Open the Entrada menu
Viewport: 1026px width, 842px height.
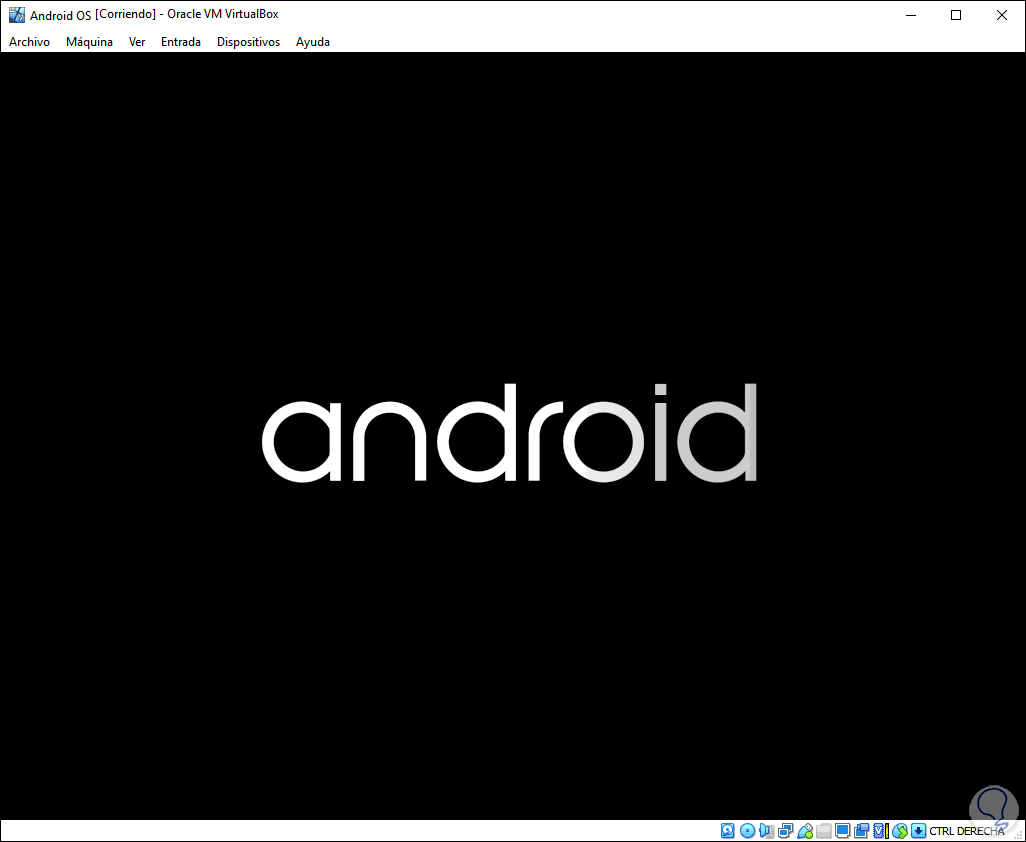181,42
